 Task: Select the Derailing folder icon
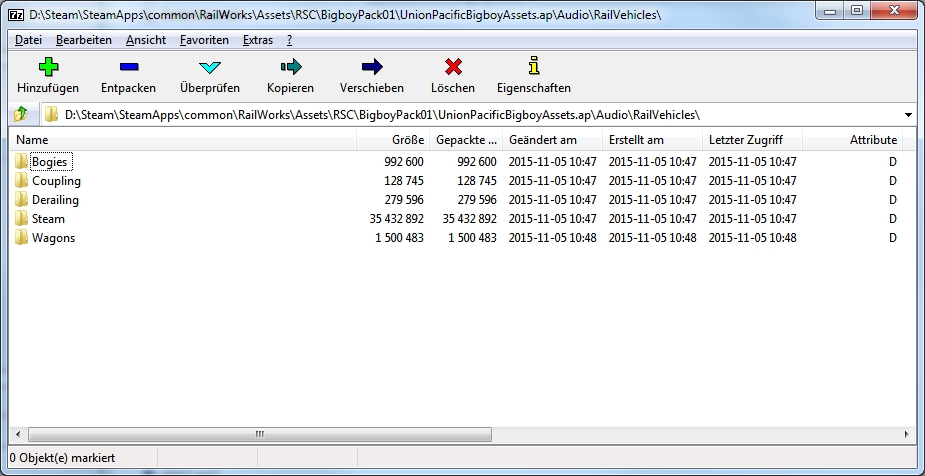tap(22, 199)
